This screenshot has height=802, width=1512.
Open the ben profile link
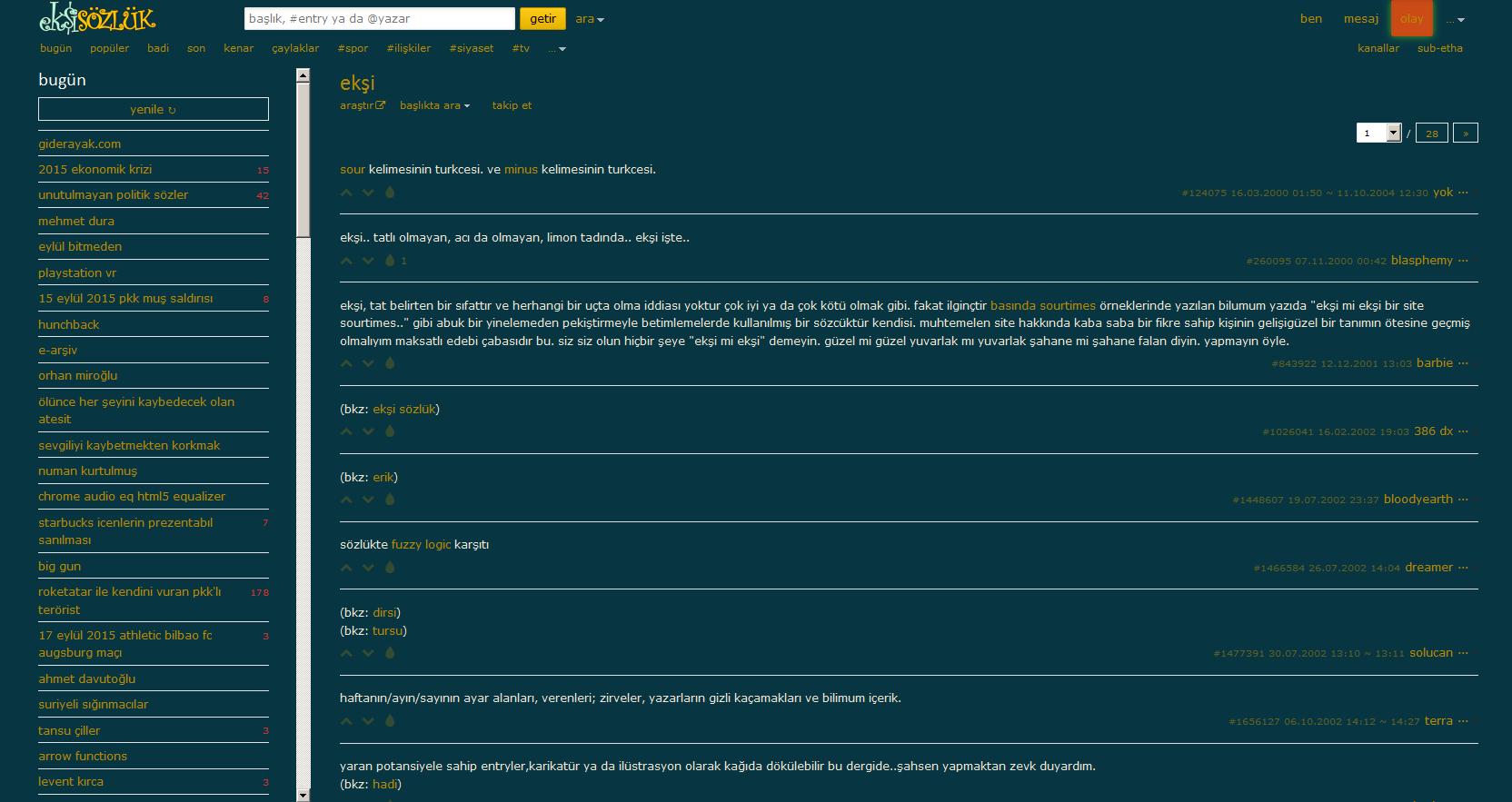click(1311, 19)
